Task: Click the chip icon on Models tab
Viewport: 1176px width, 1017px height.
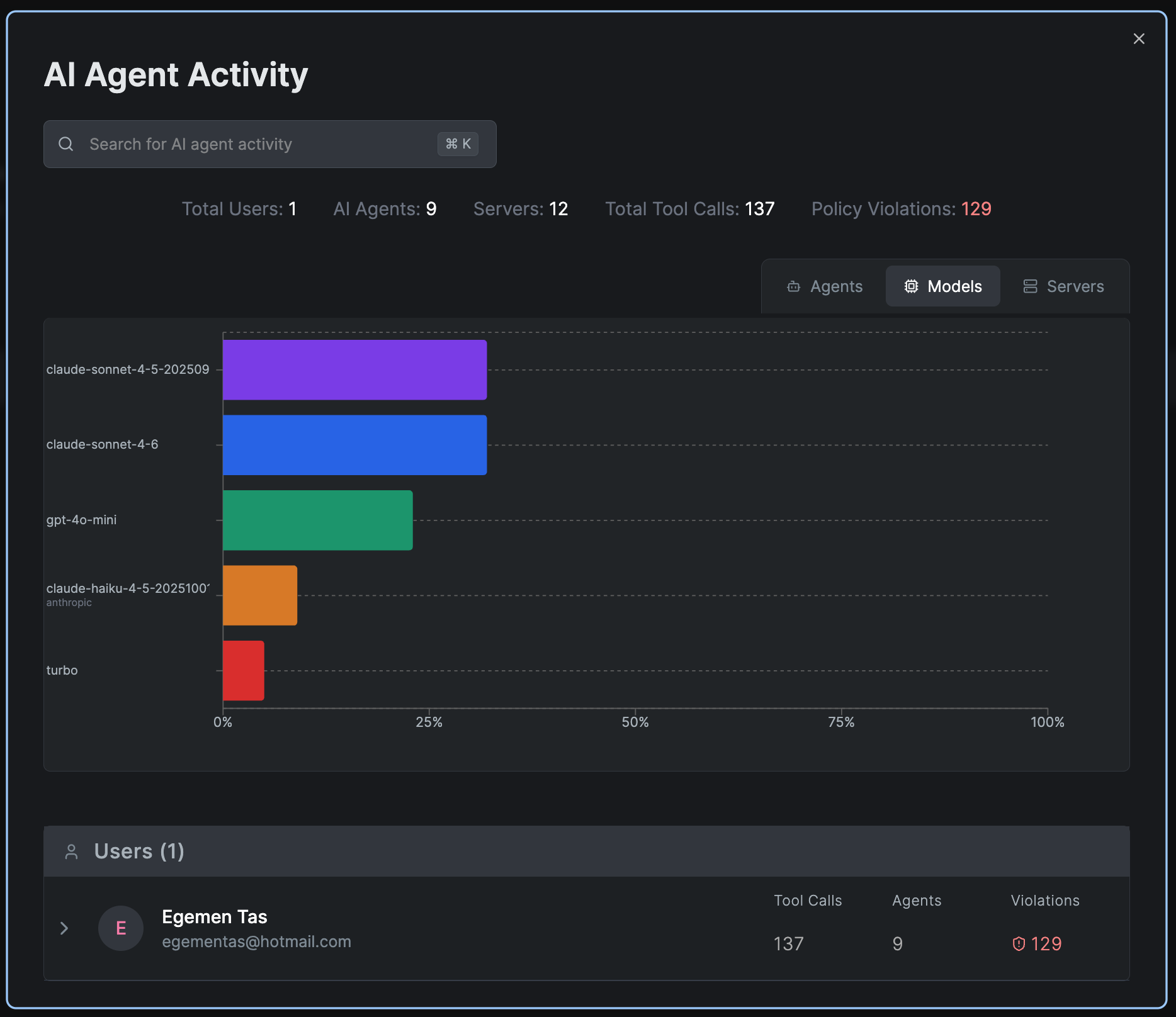Action: [911, 286]
